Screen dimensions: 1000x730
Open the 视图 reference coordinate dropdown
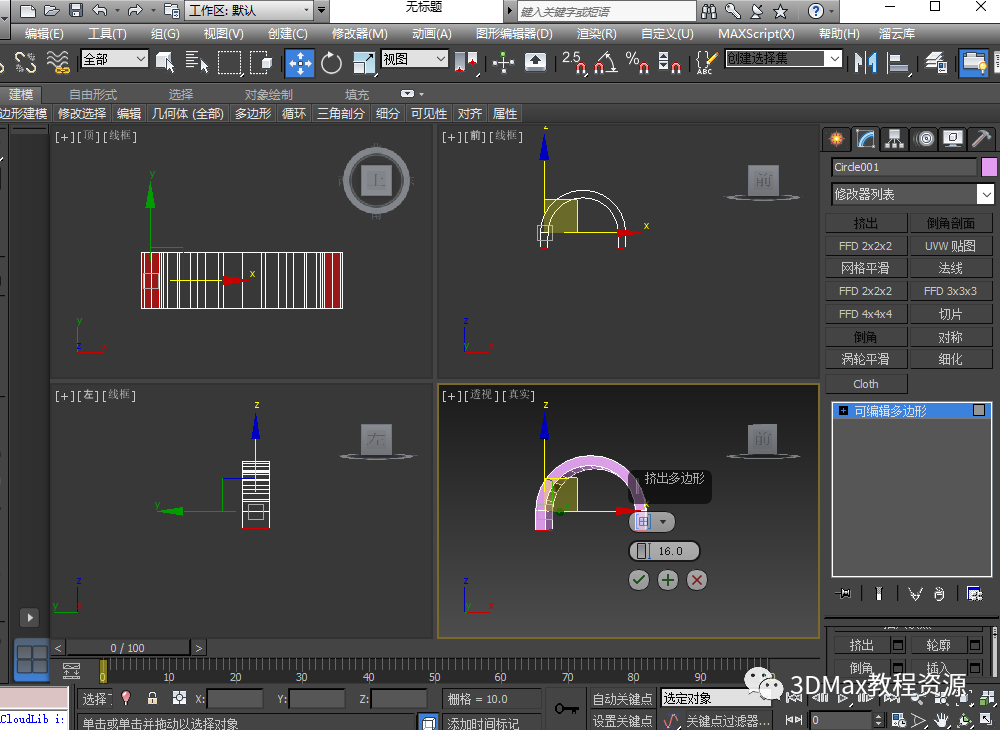coord(415,60)
